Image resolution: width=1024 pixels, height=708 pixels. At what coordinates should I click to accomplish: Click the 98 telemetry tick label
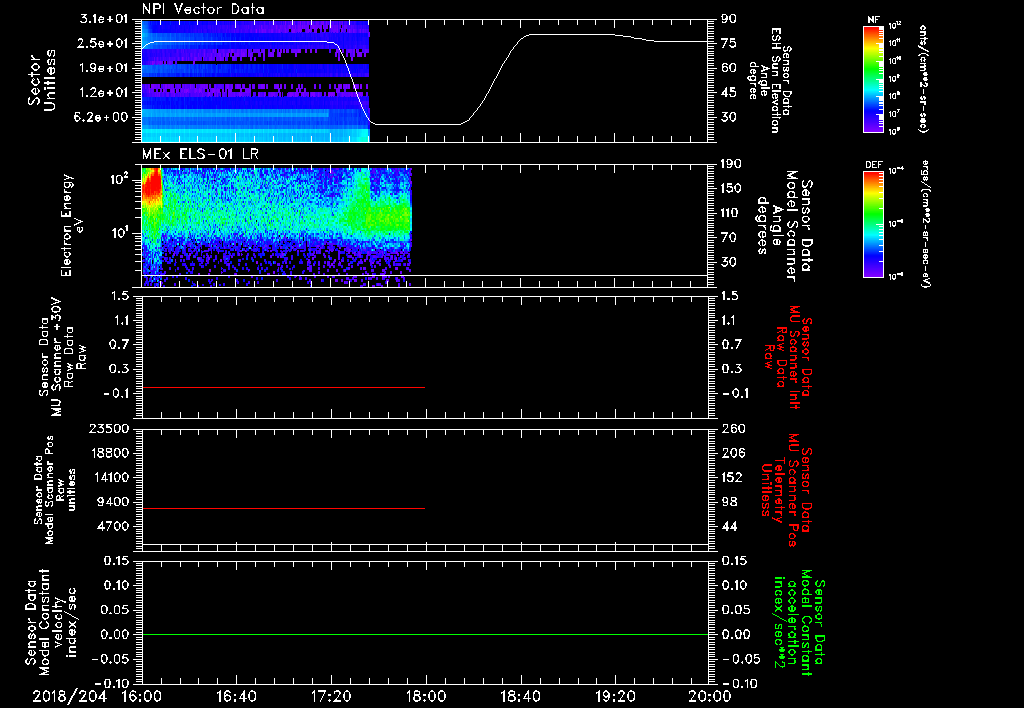(x=729, y=502)
